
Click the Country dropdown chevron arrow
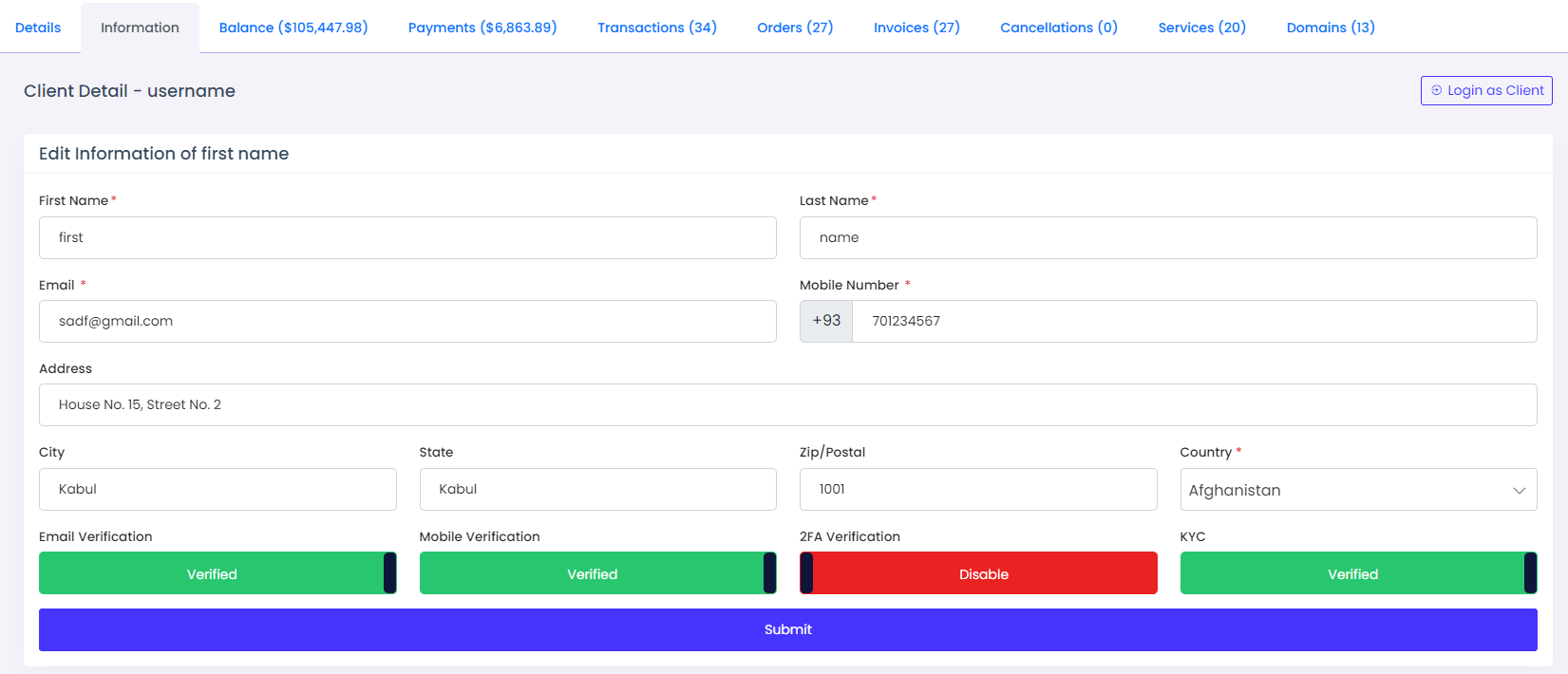click(1519, 491)
